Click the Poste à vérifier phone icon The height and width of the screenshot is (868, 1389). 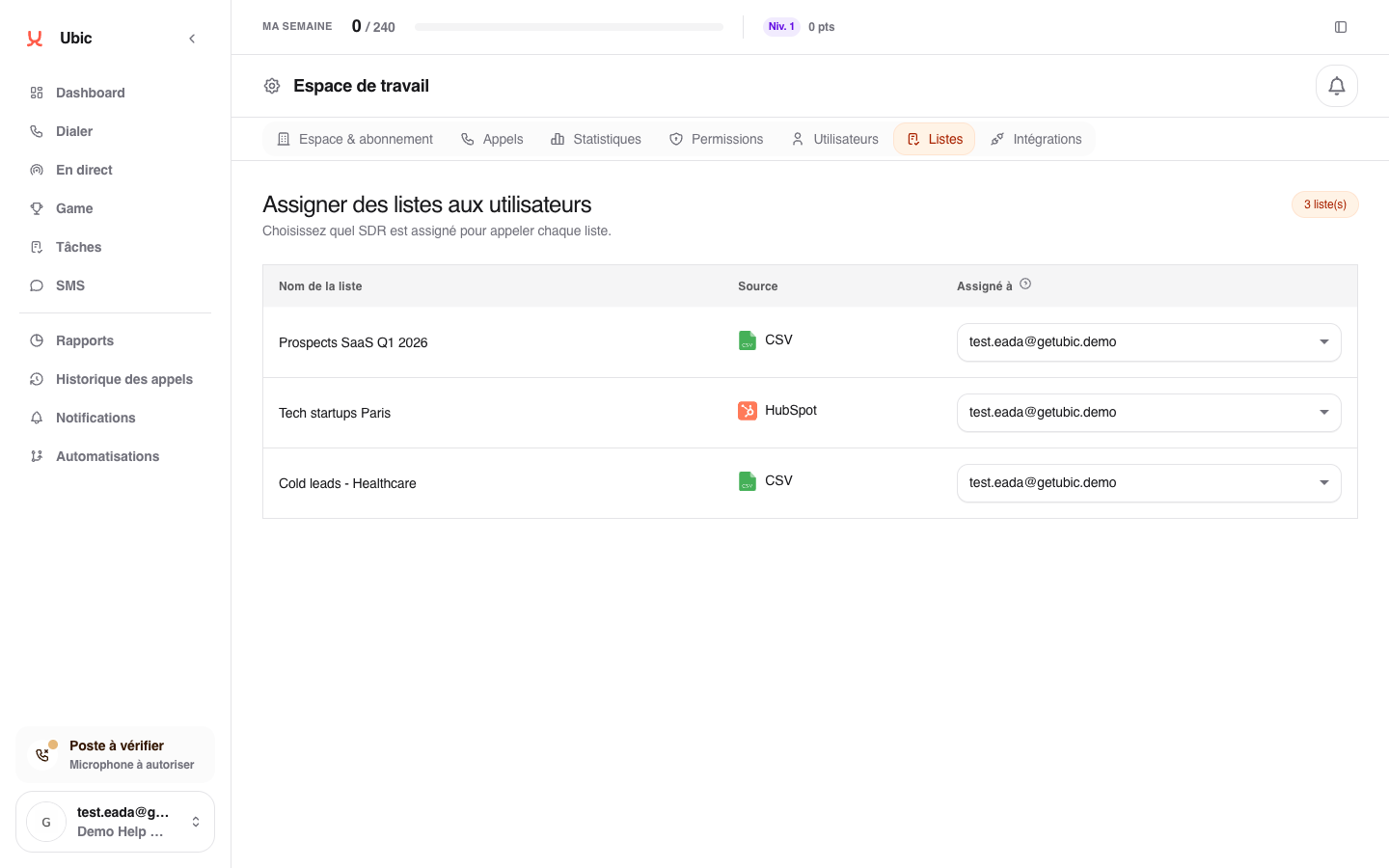pyautogui.click(x=42, y=754)
